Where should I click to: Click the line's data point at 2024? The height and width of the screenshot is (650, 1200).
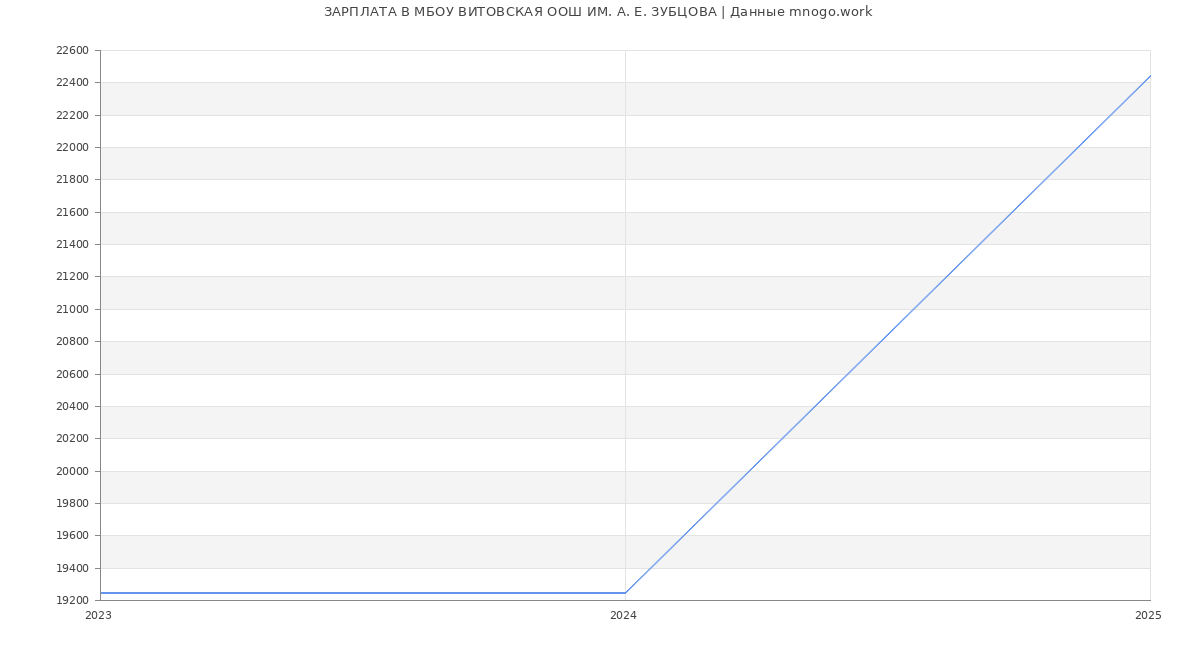(625, 593)
